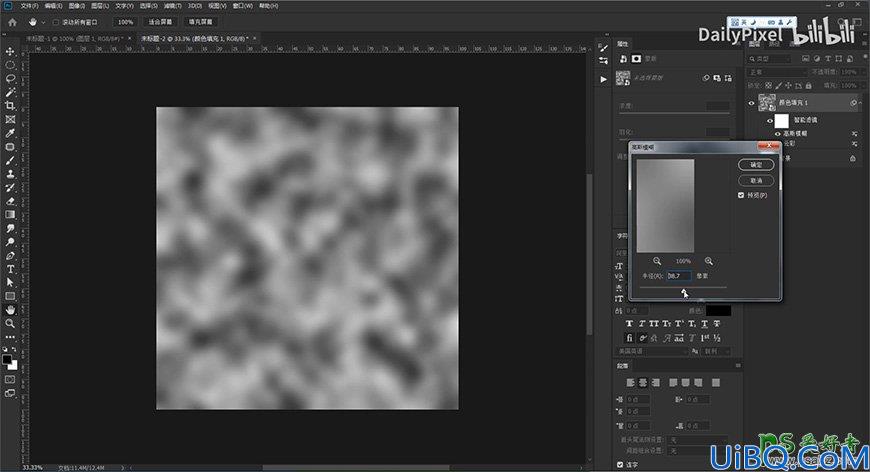Screen dimensions: 870x472
Task: Click the Home icon in options bar
Action: [x=12, y=22]
